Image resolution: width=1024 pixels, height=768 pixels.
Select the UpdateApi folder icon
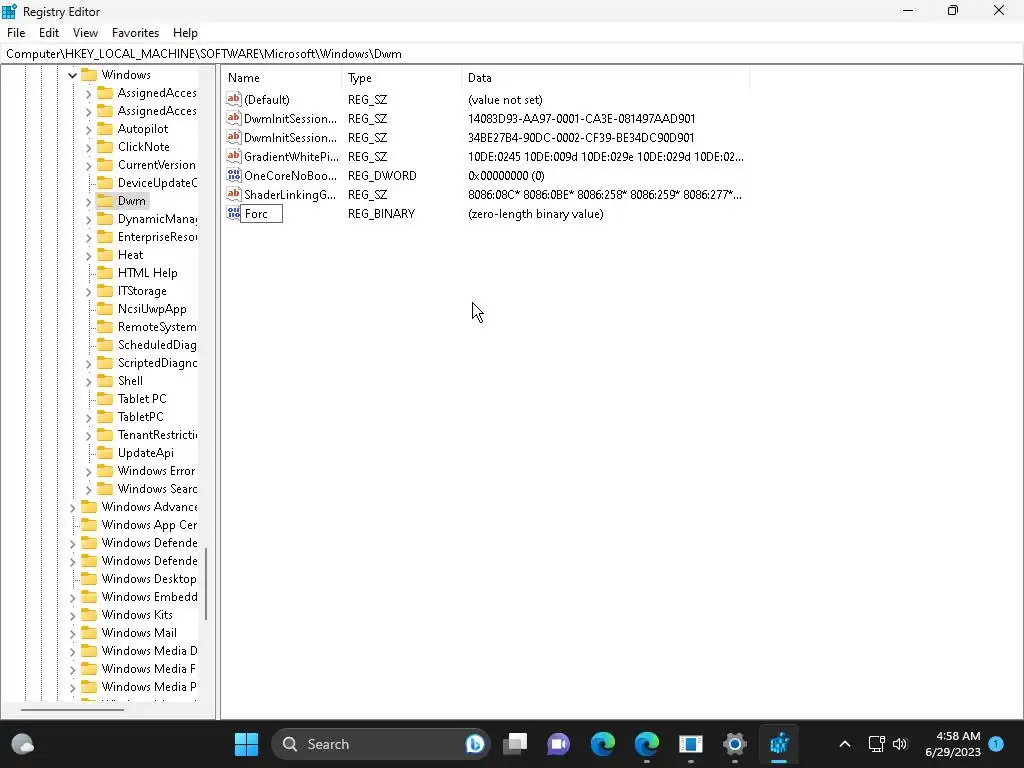pos(105,453)
